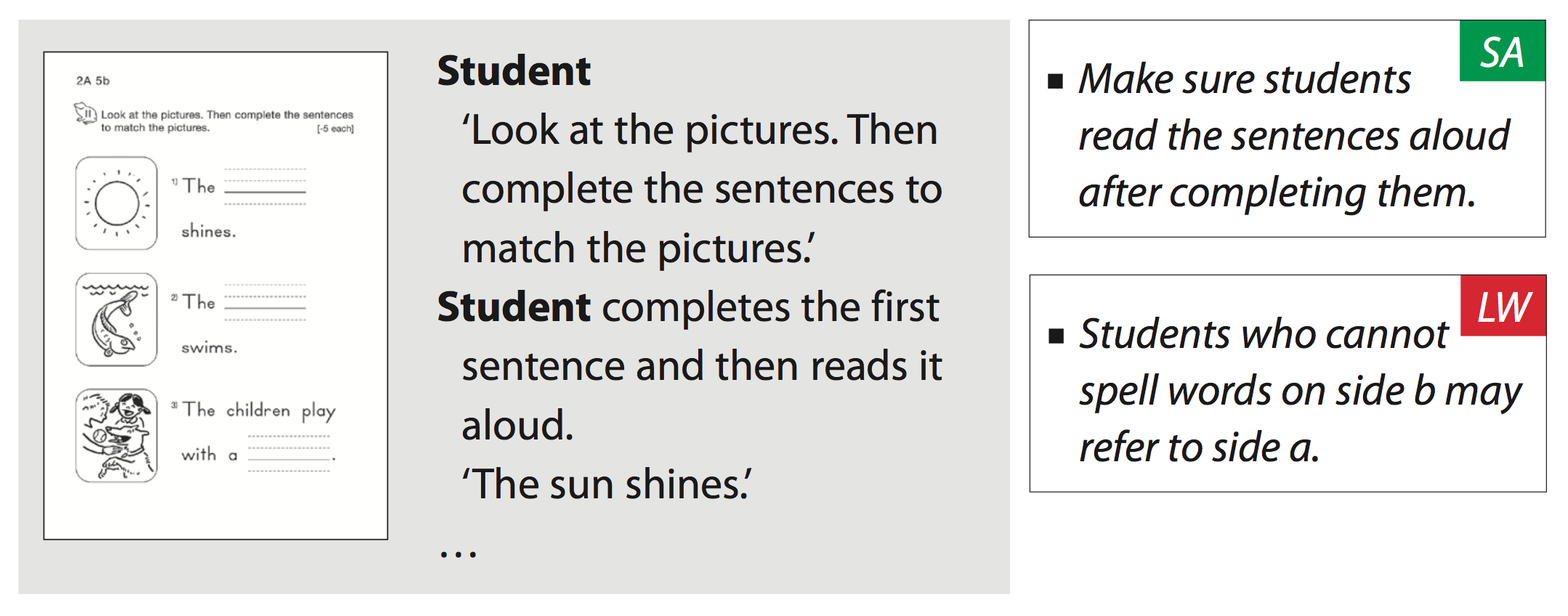Screen dimensions: 1568x616
Task: Click the '[-5 each]' scoring note
Action: tap(335, 129)
